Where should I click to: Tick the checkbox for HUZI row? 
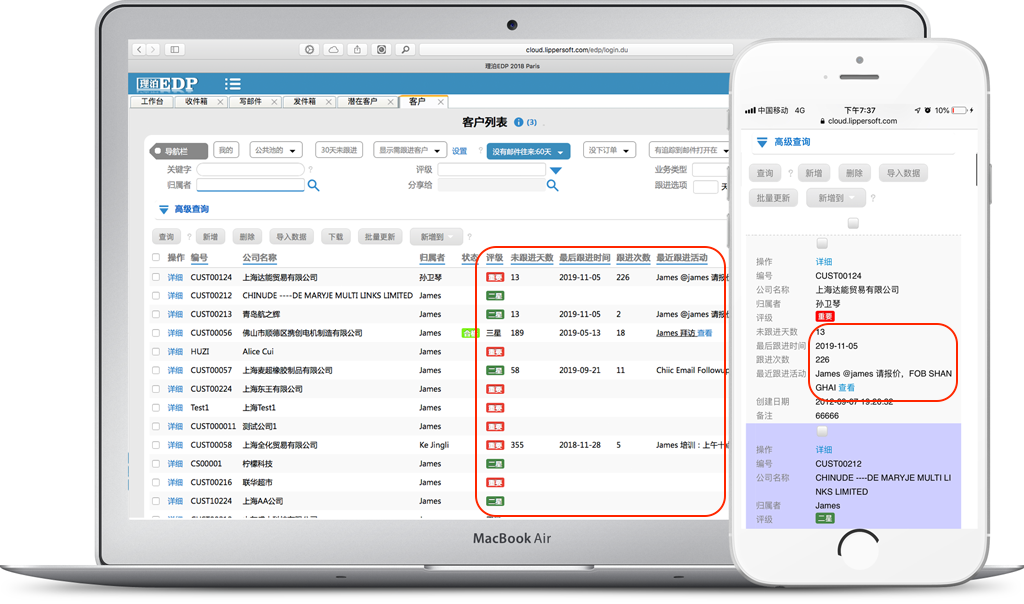tap(156, 352)
